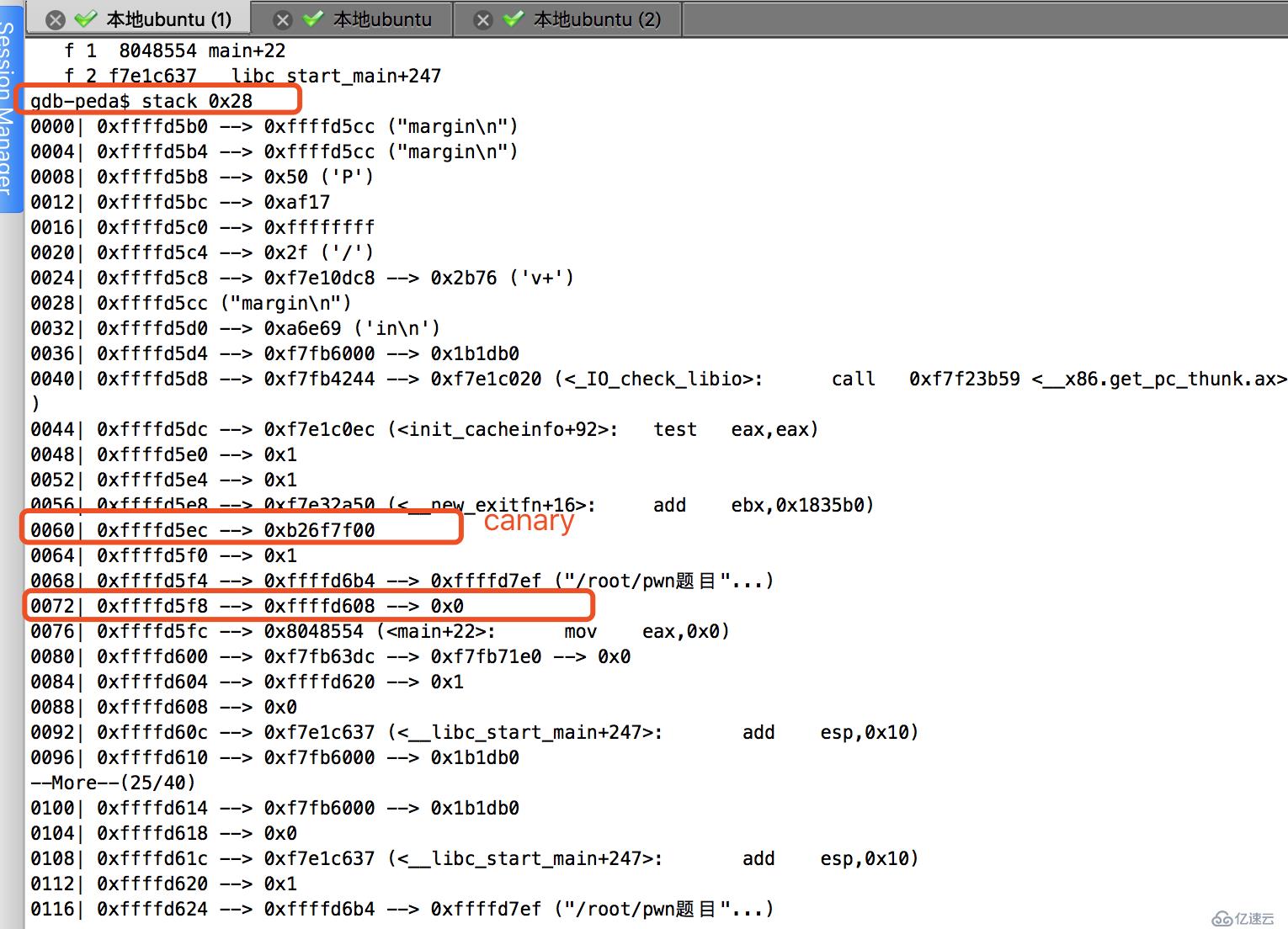Close the middle 本地ubuntu session tab
The height and width of the screenshot is (929, 1288).
(x=283, y=19)
